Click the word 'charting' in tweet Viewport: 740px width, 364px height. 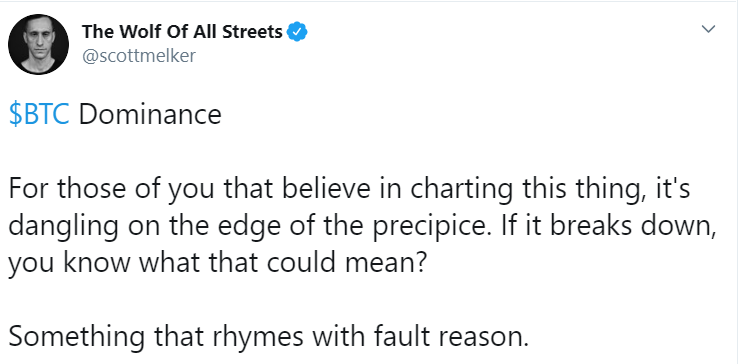click(x=462, y=190)
